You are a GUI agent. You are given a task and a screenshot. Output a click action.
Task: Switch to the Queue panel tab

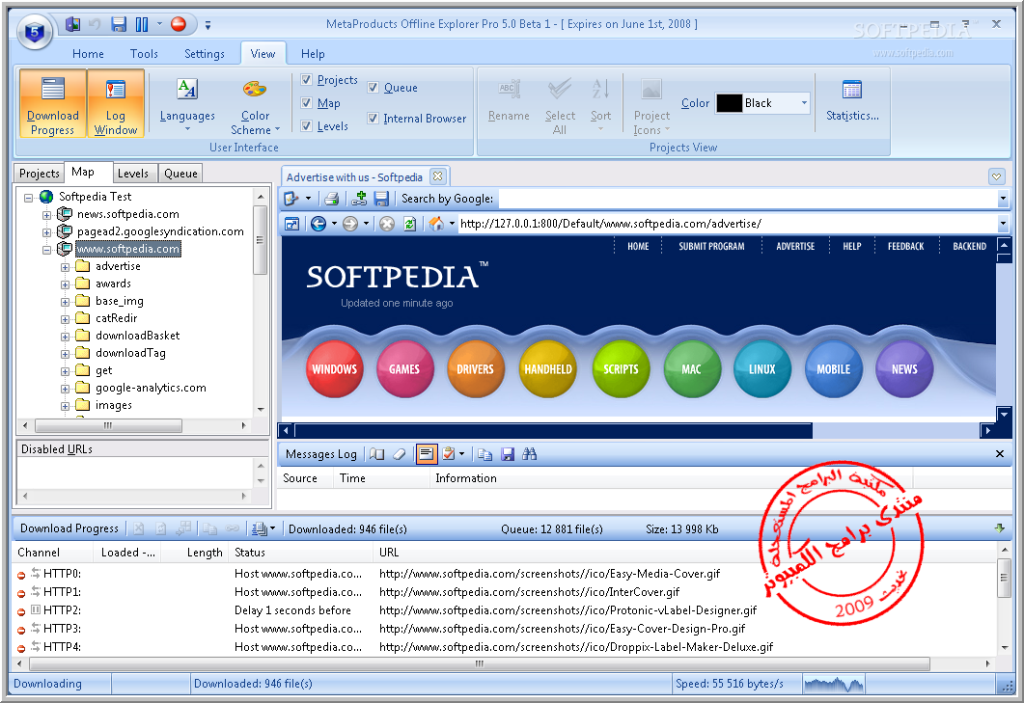(181, 173)
